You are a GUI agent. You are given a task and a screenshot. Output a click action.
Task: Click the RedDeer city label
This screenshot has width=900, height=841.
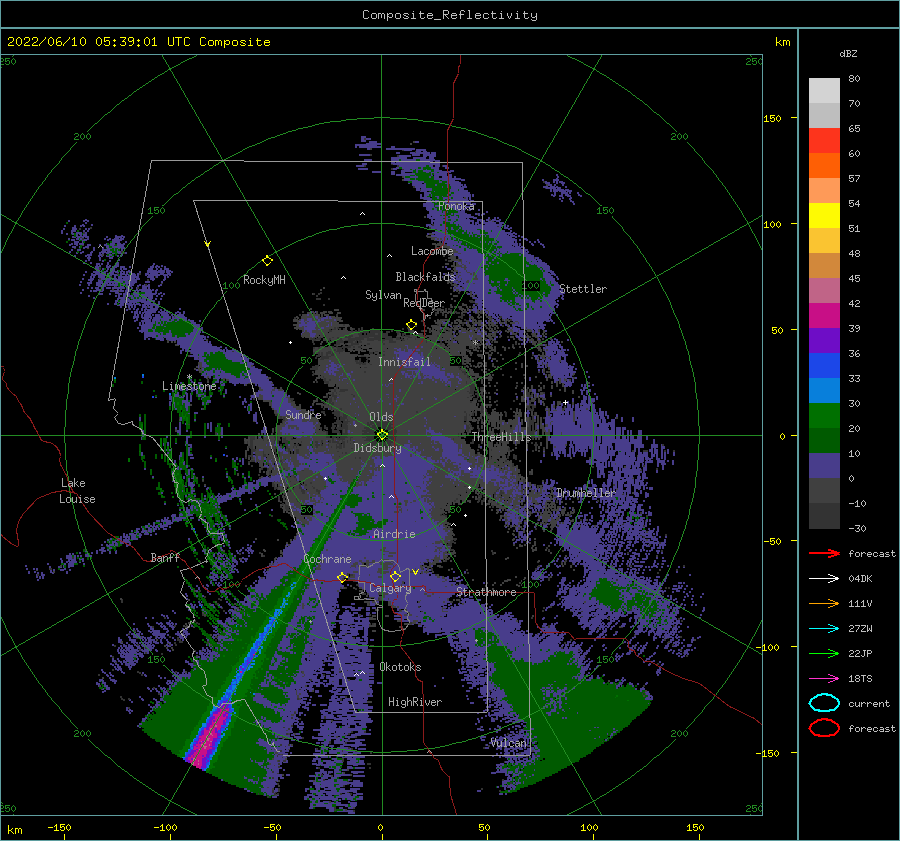click(424, 303)
